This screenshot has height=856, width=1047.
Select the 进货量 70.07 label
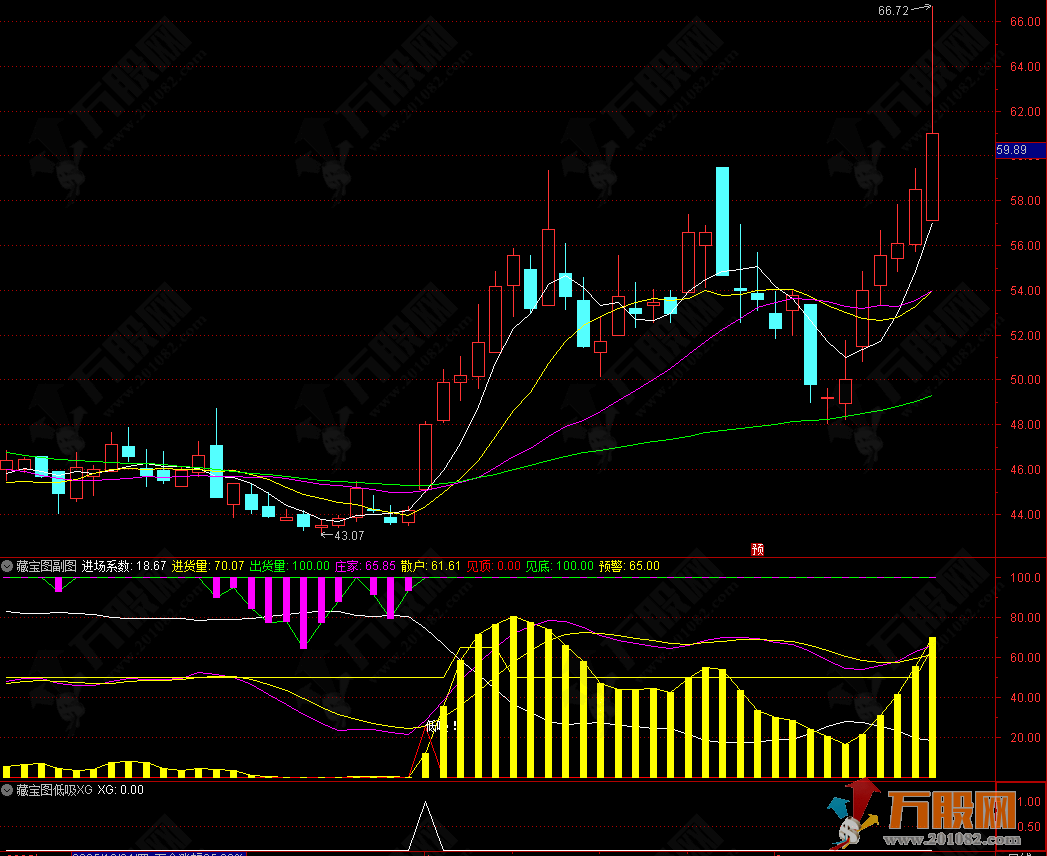tap(208, 566)
